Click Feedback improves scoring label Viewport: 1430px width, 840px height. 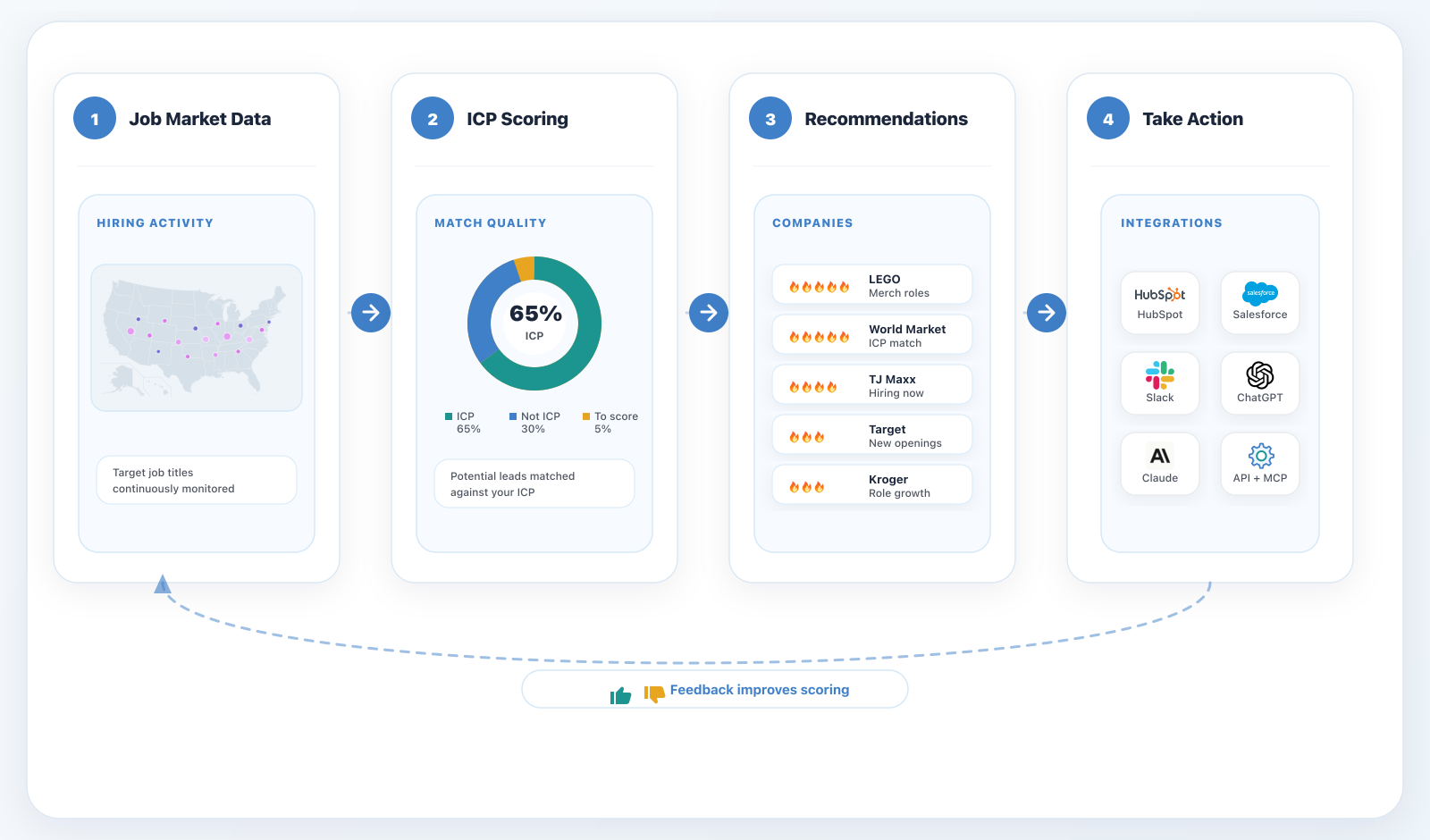[x=760, y=690]
